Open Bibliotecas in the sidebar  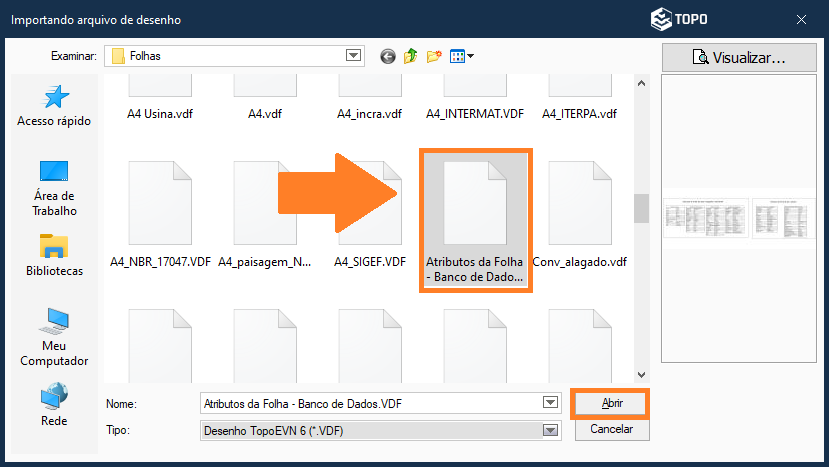[54, 255]
